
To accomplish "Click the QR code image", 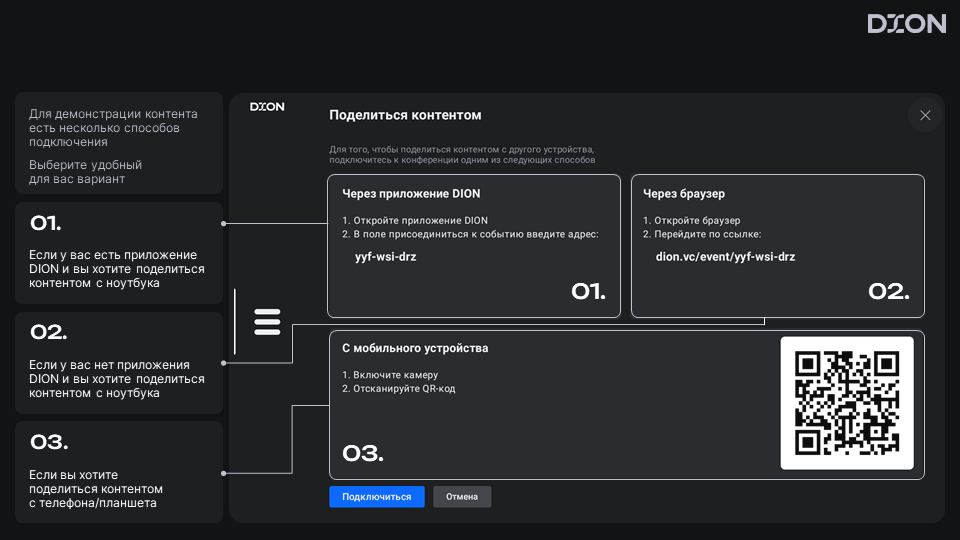I will [847, 403].
